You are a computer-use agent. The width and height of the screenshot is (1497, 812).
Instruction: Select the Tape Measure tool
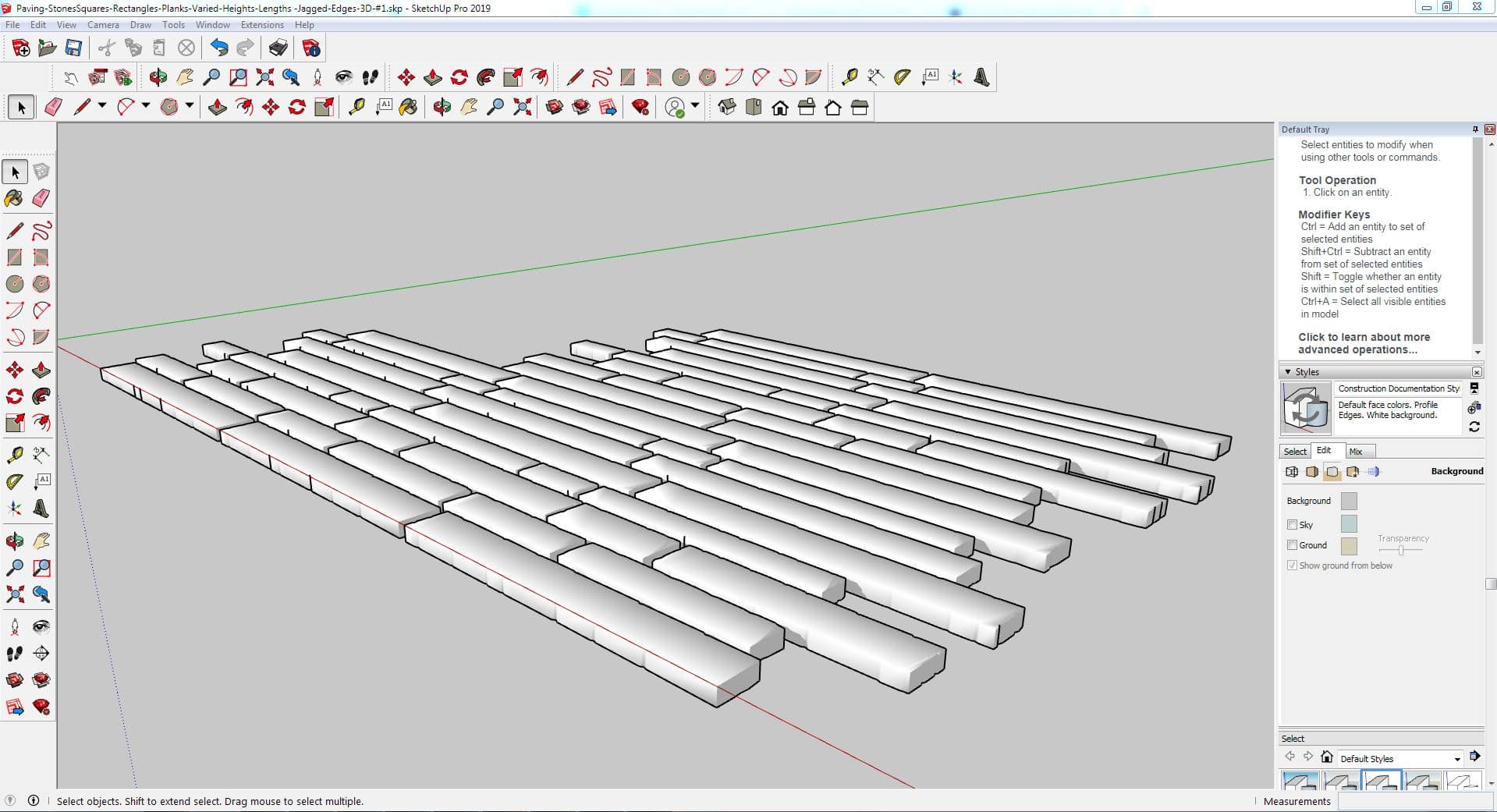[x=14, y=455]
